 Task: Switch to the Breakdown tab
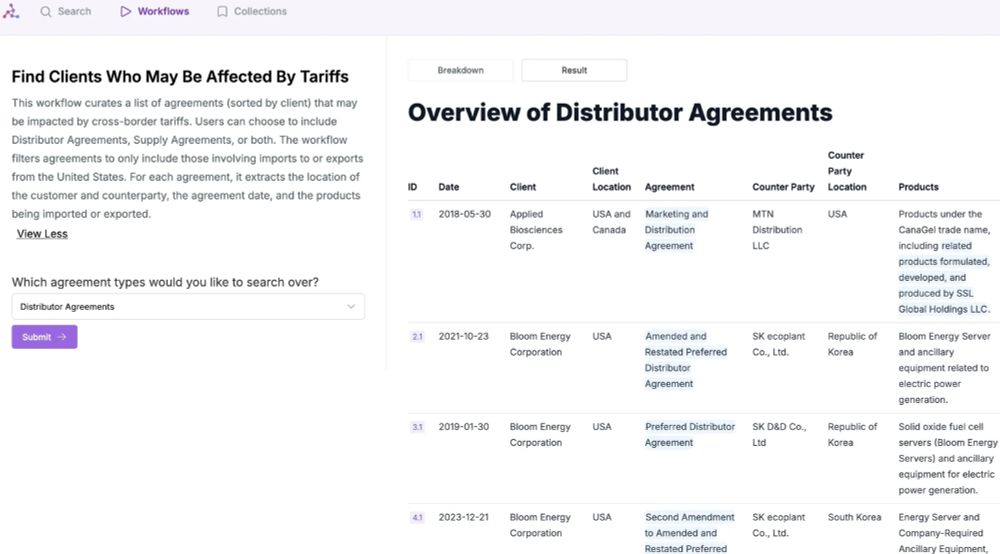[460, 70]
